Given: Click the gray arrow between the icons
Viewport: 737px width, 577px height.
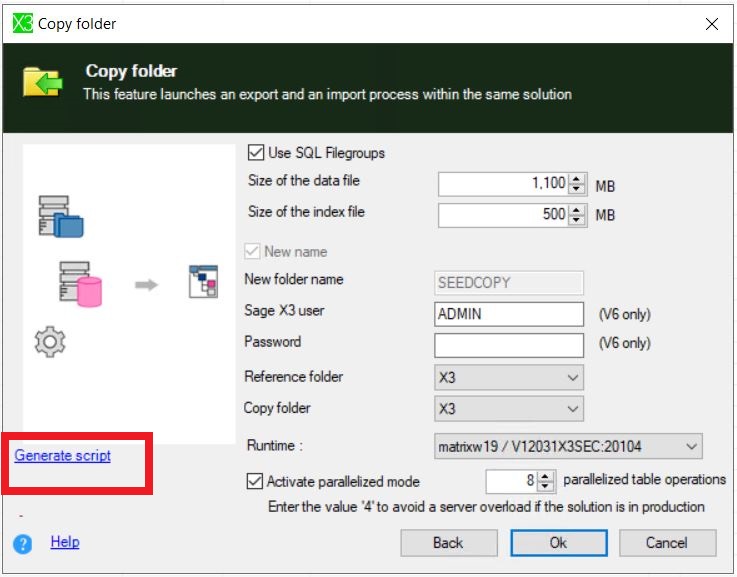Looking at the screenshot, I should tap(146, 284).
